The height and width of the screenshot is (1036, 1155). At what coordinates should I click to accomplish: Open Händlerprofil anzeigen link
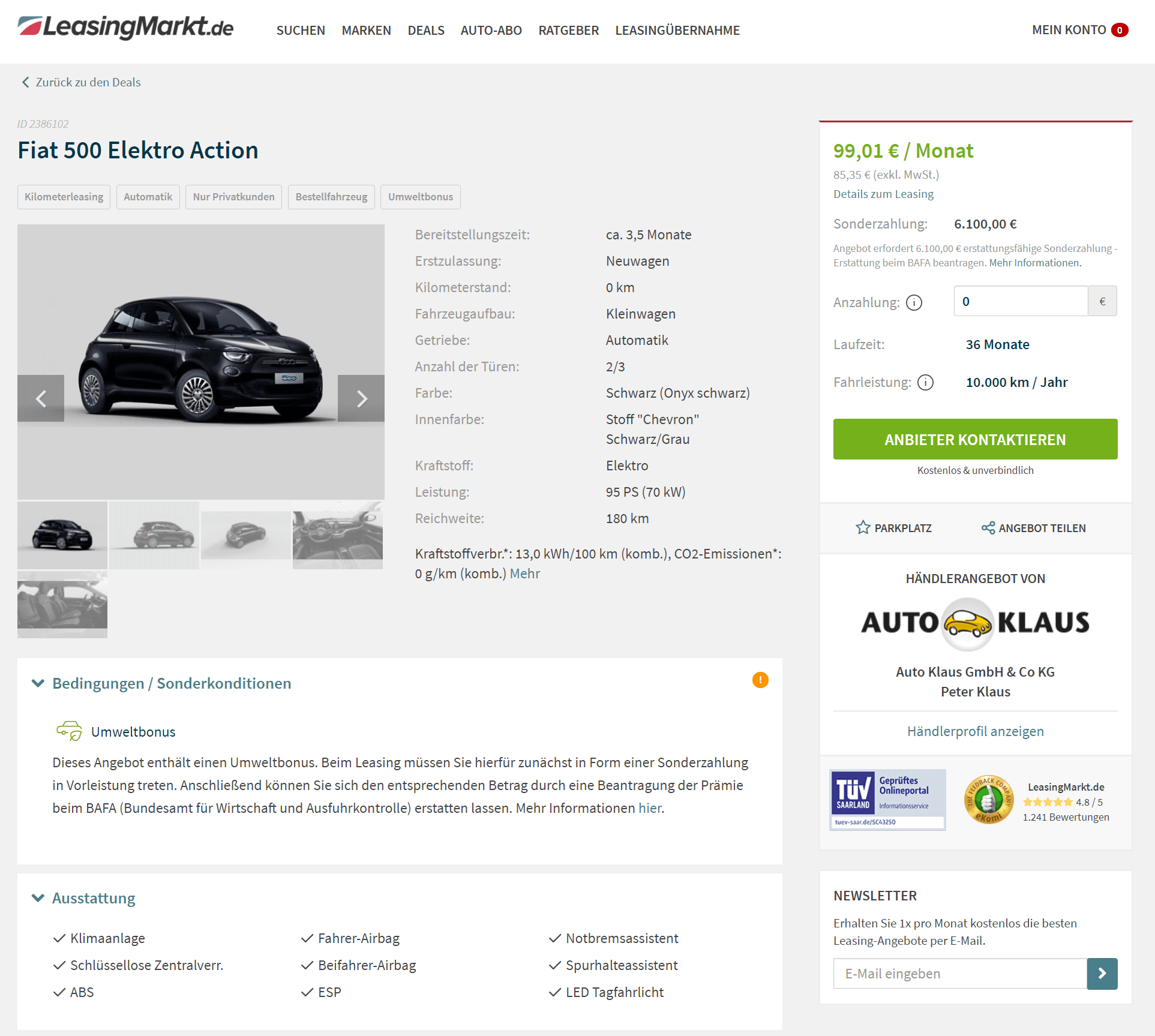975,731
